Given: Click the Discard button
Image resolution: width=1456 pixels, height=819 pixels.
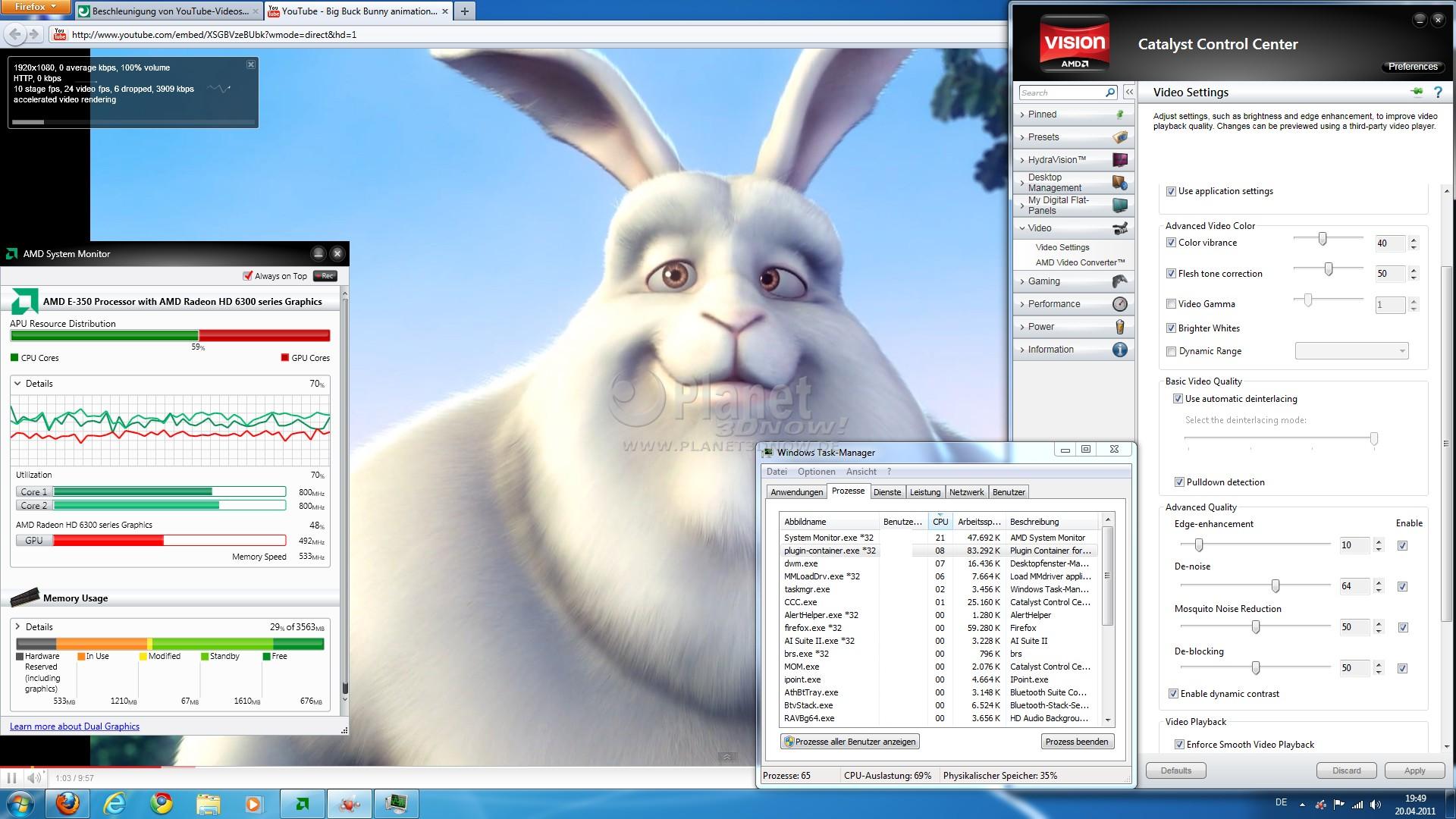Looking at the screenshot, I should [1347, 770].
